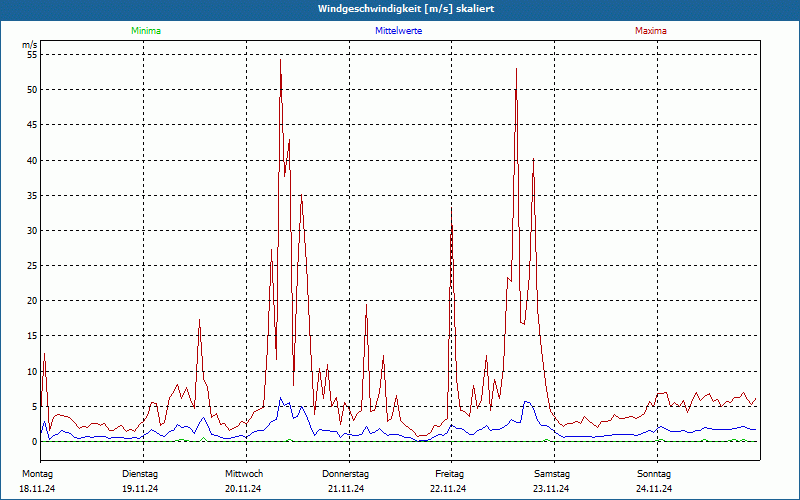
Task: Click the 45 y-axis value
Action: (x=33, y=125)
